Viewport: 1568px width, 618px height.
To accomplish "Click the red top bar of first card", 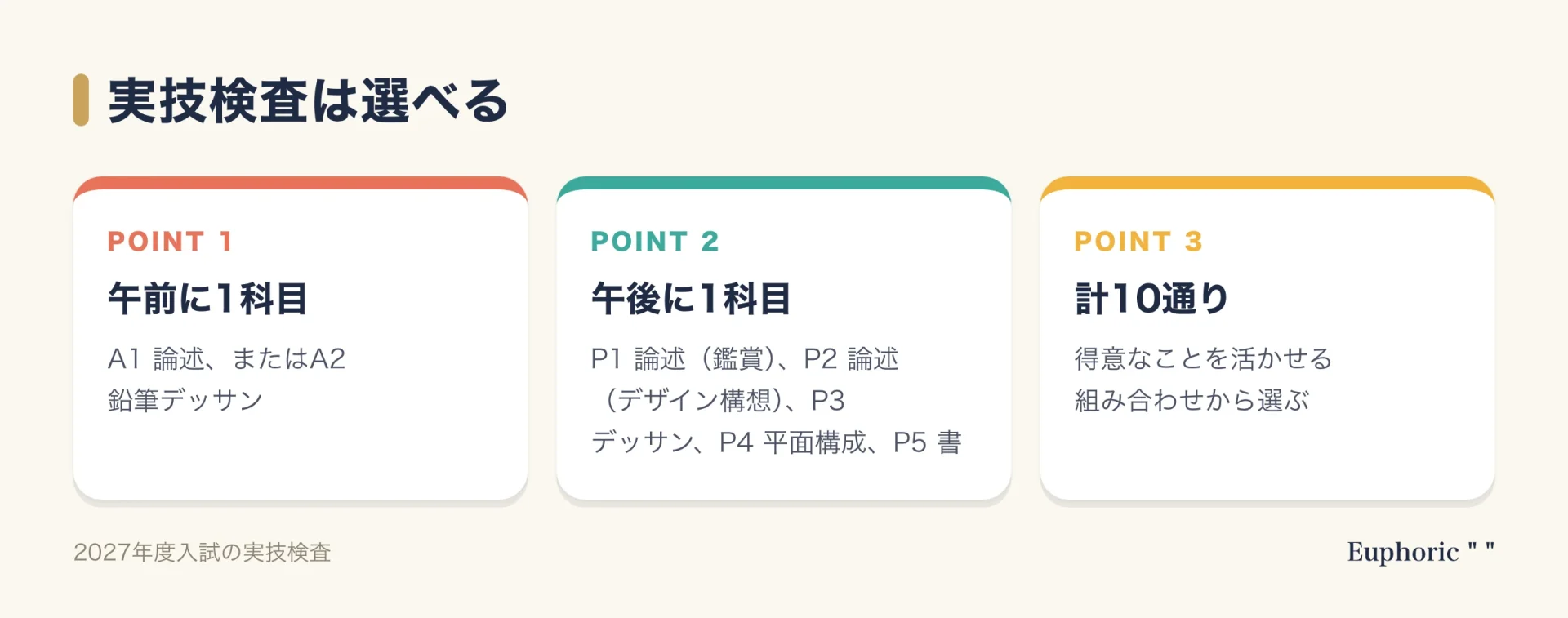I will coord(301,183).
